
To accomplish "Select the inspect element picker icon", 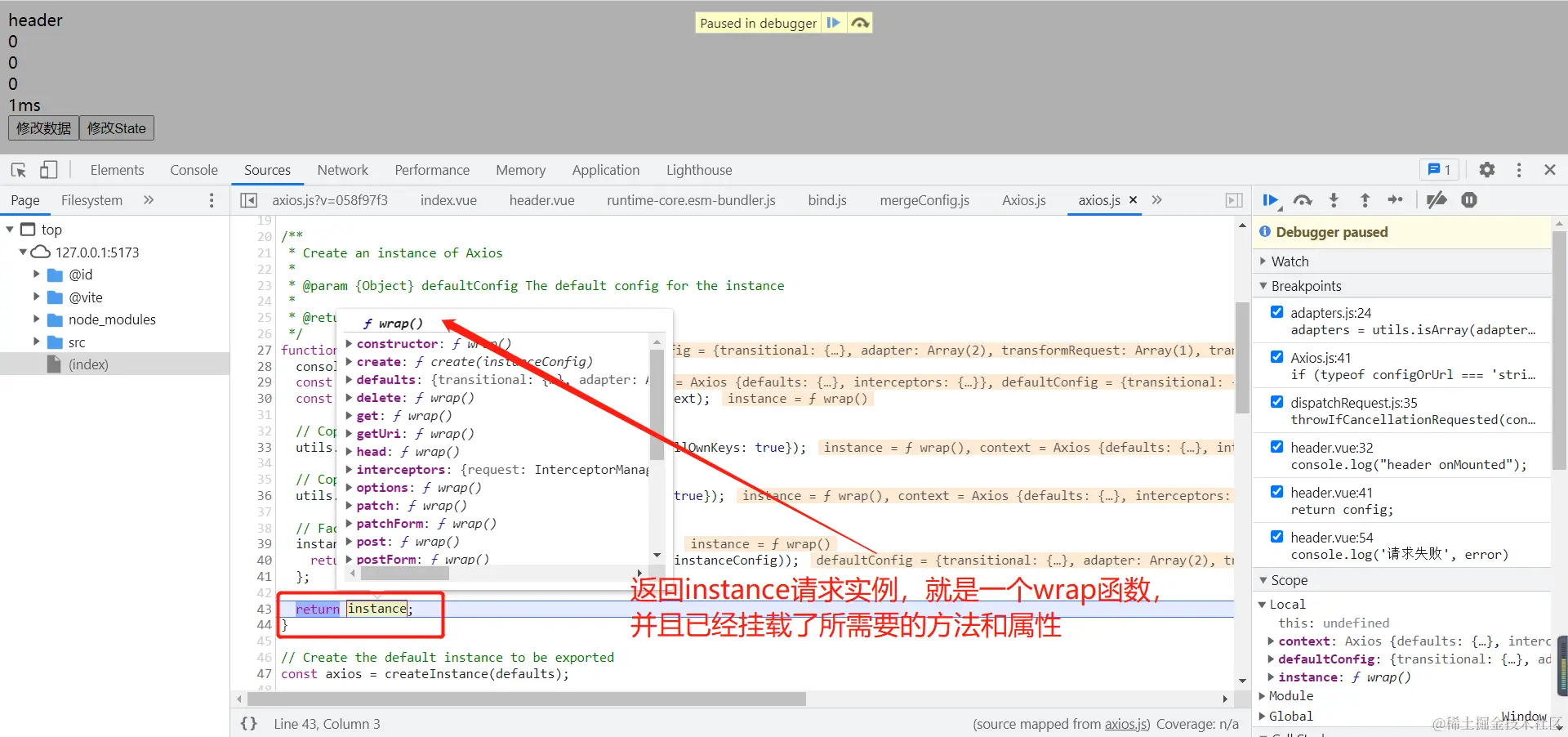I will pos(19,170).
